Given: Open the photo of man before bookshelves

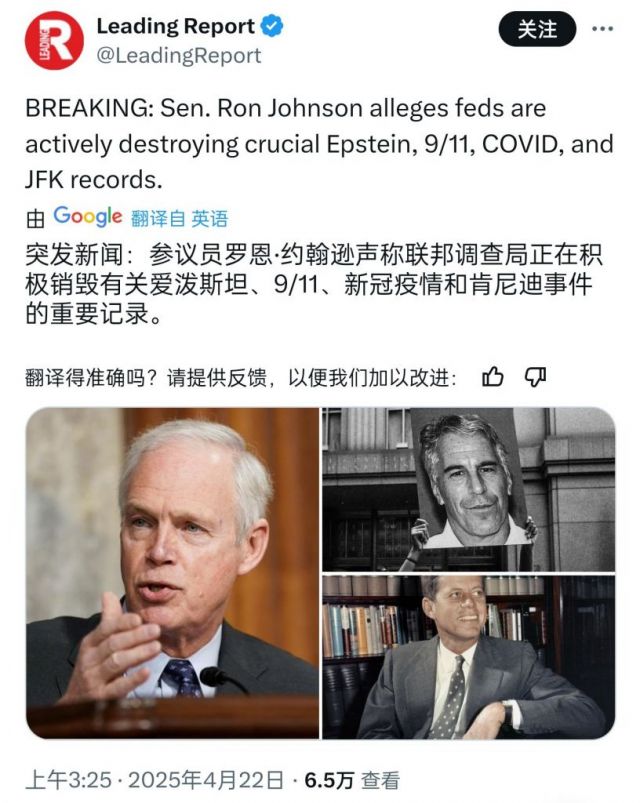Looking at the screenshot, I should pyautogui.click(x=468, y=657).
